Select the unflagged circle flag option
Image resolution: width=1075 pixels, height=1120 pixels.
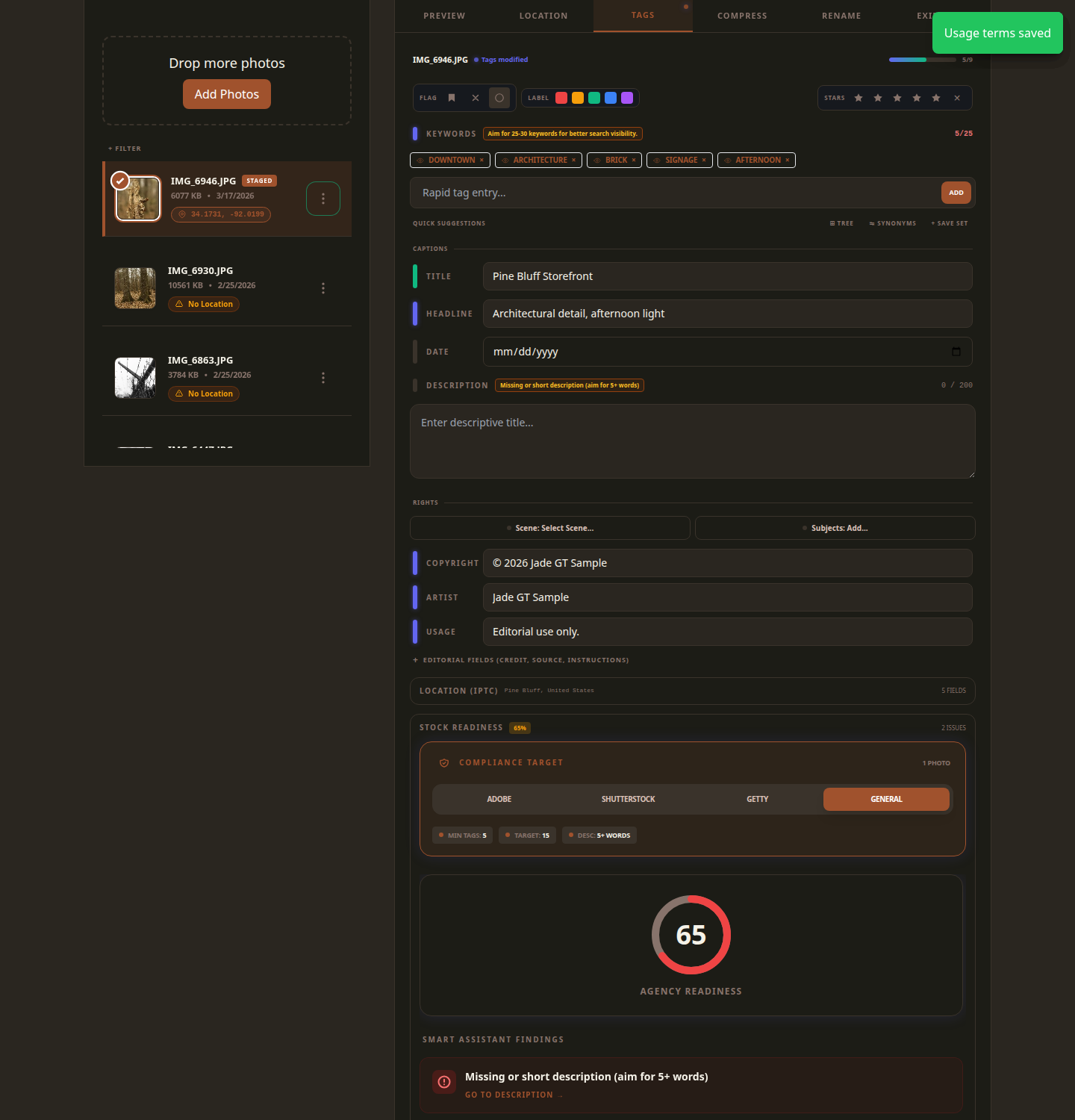pos(499,98)
